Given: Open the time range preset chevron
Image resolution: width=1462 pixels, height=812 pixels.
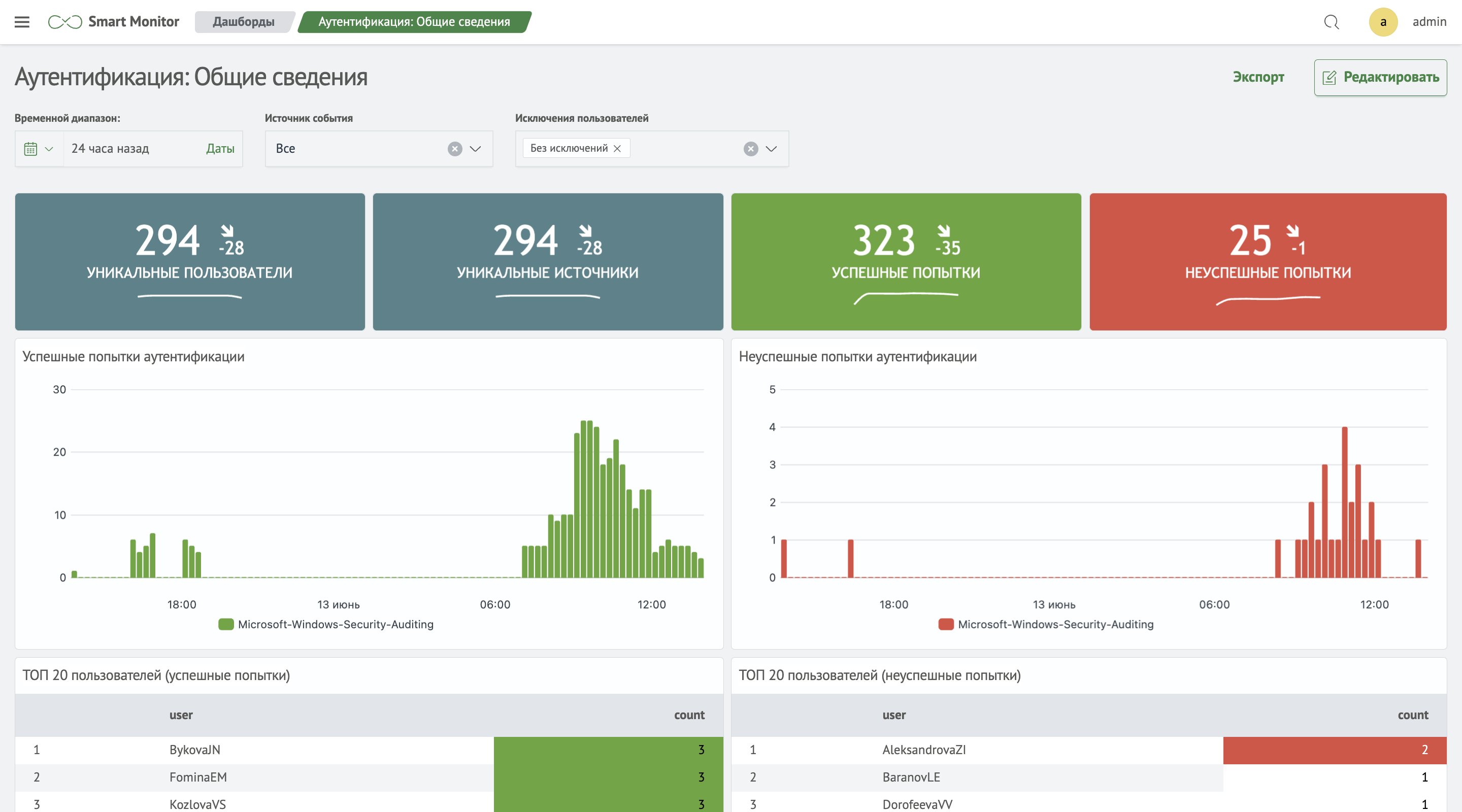Looking at the screenshot, I should point(49,149).
